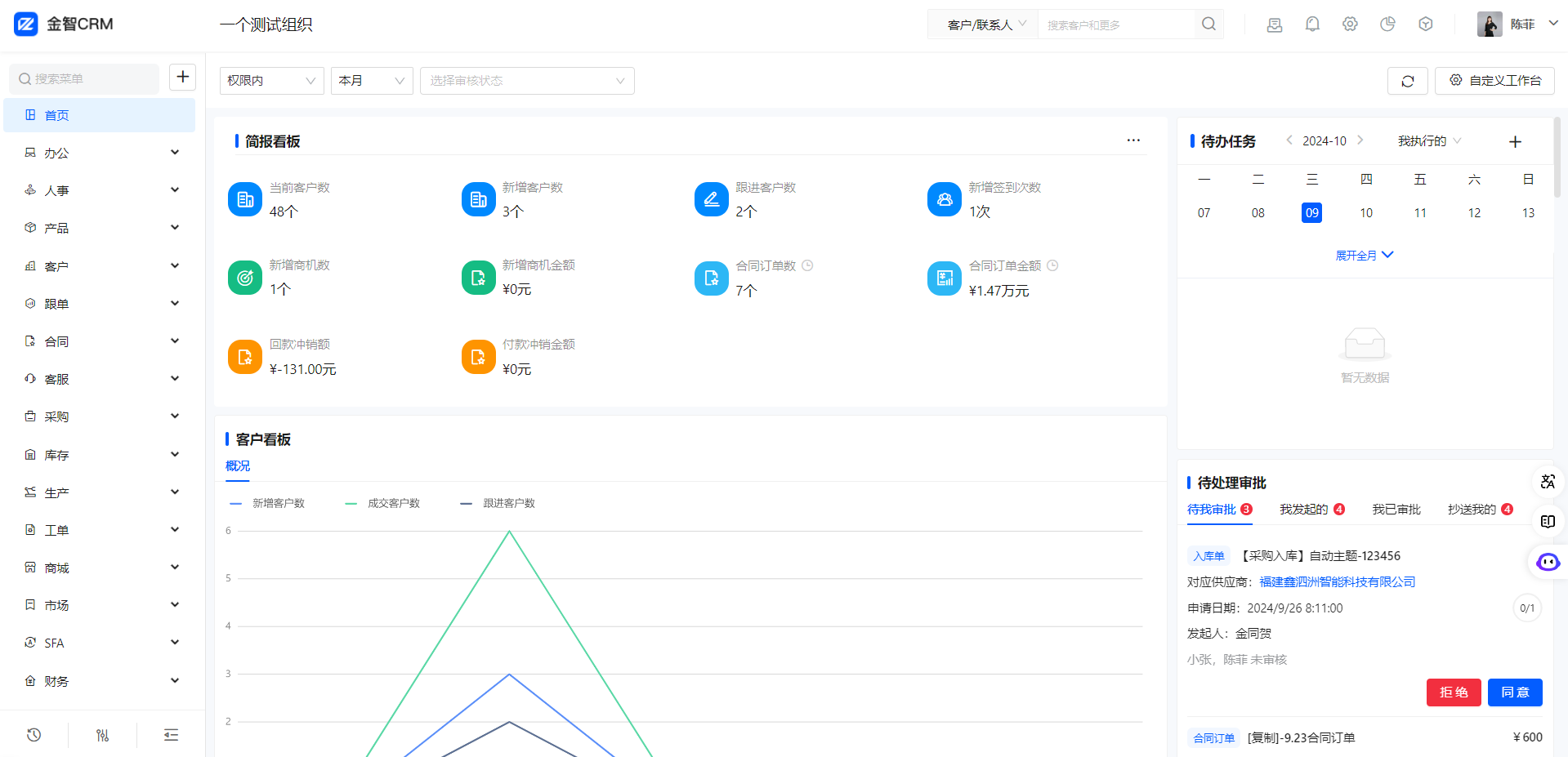Select date 09 in the calendar

tap(1311, 213)
